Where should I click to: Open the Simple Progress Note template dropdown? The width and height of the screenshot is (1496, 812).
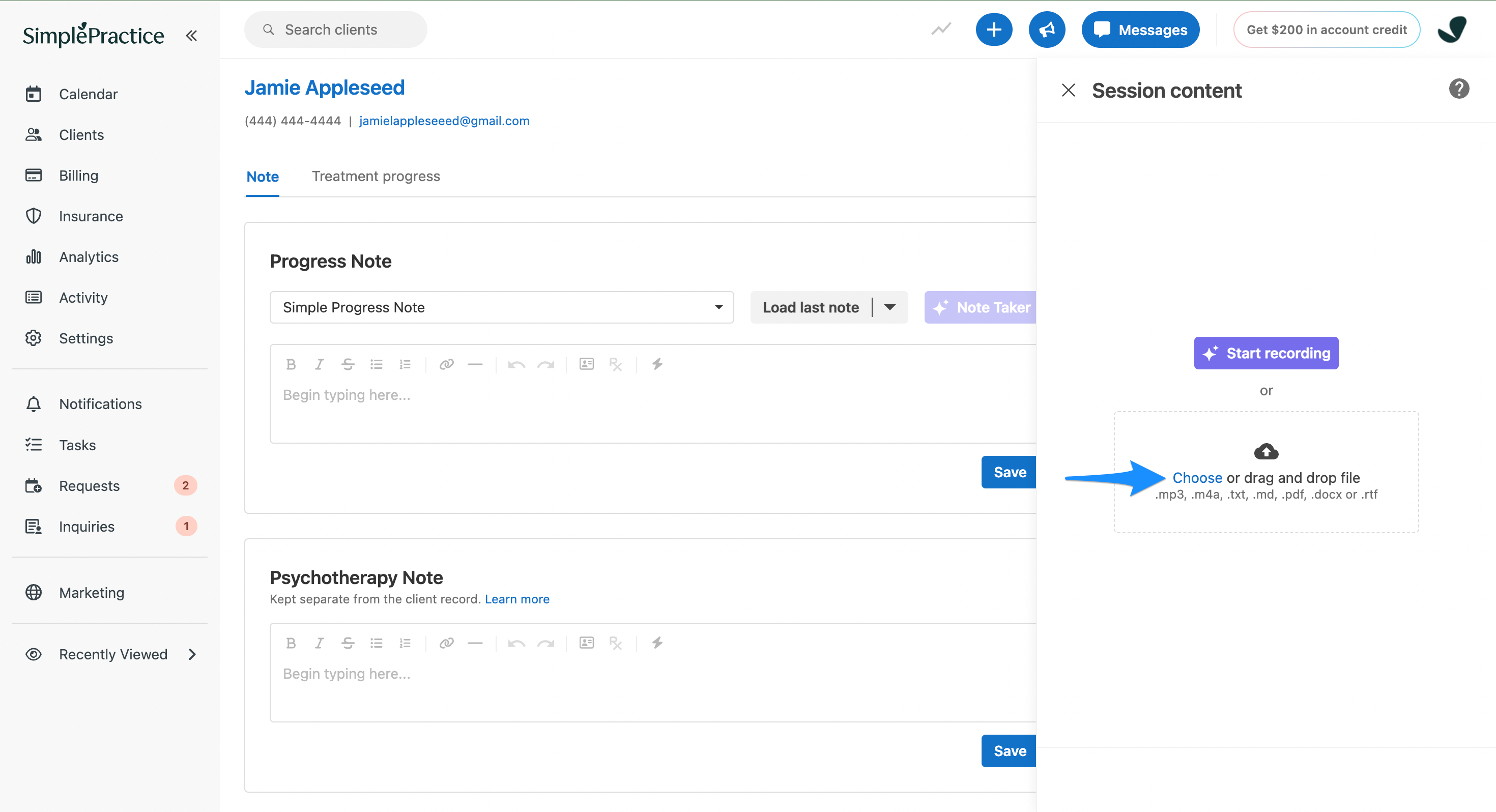pos(502,307)
